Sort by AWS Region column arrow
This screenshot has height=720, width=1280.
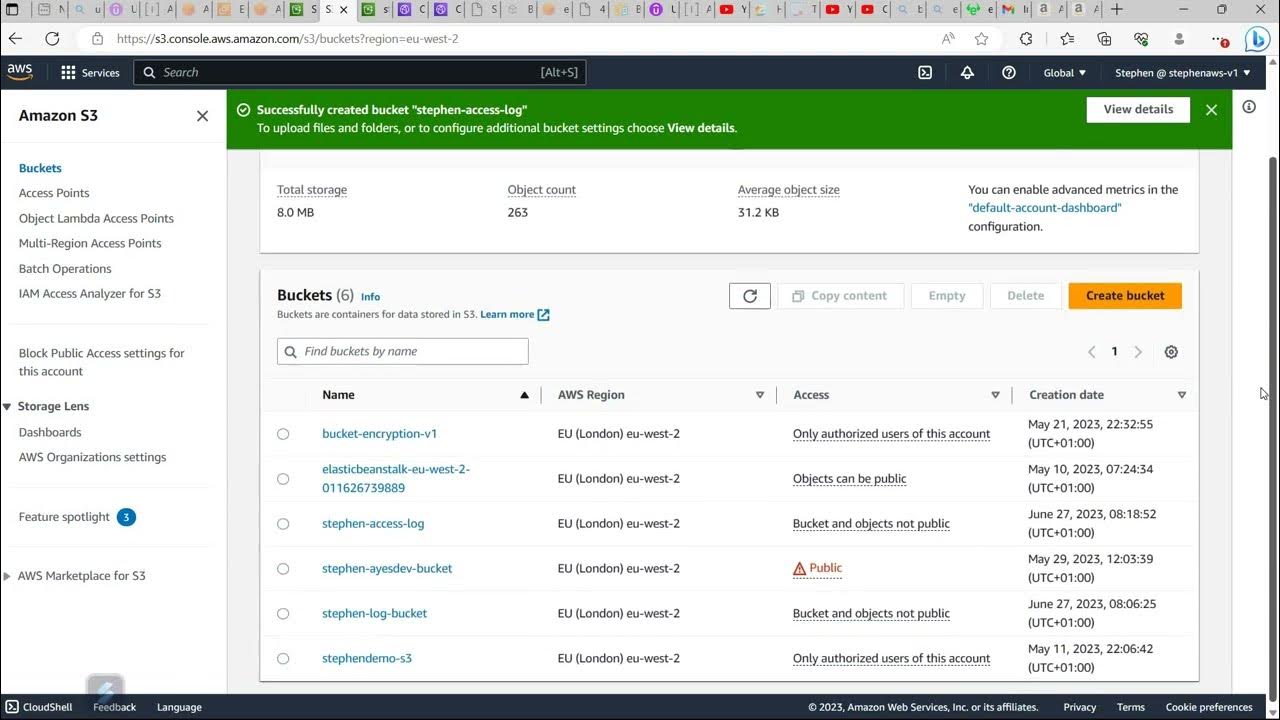(x=760, y=395)
